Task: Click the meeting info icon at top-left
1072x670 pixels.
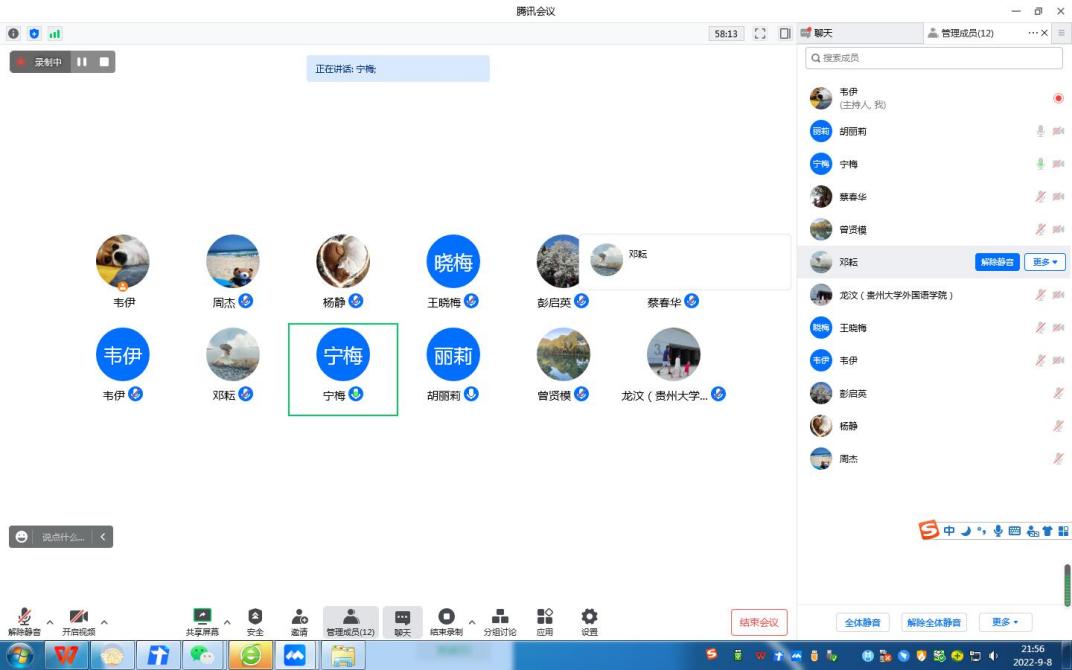Action: point(14,34)
